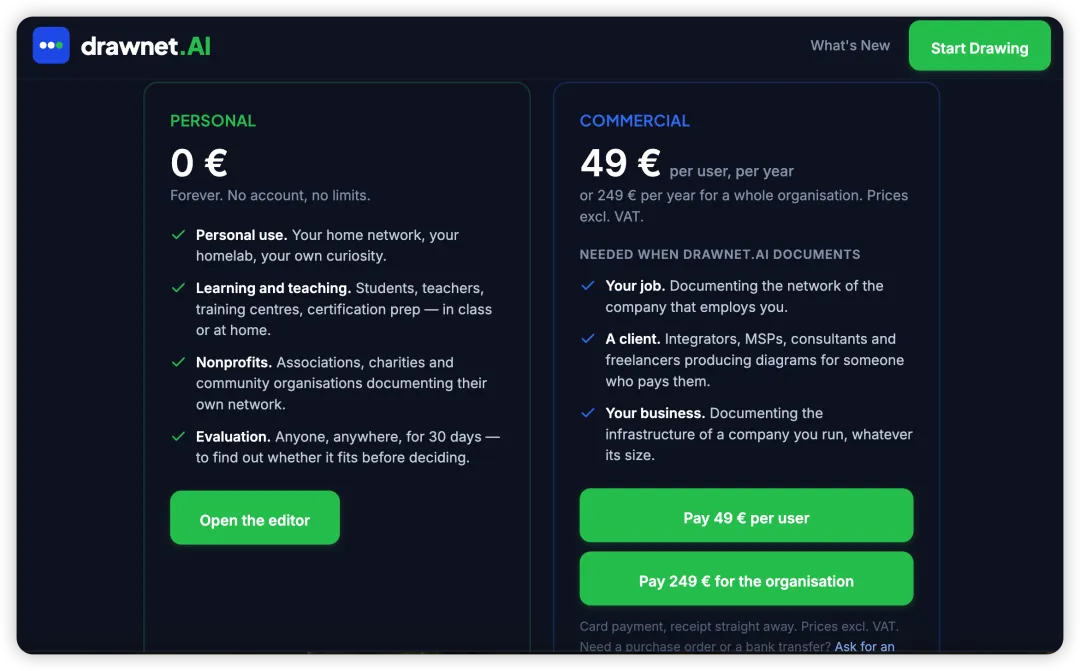Click blue checkmark beside A client

pos(588,339)
